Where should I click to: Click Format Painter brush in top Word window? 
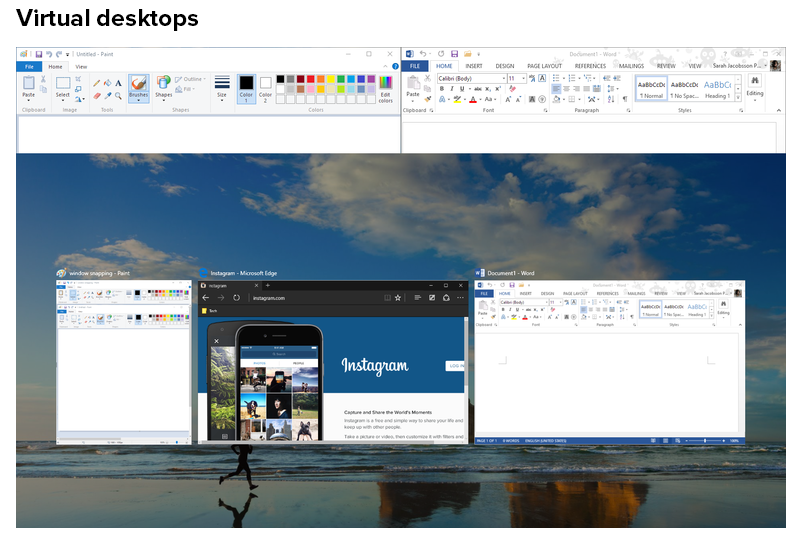point(428,99)
